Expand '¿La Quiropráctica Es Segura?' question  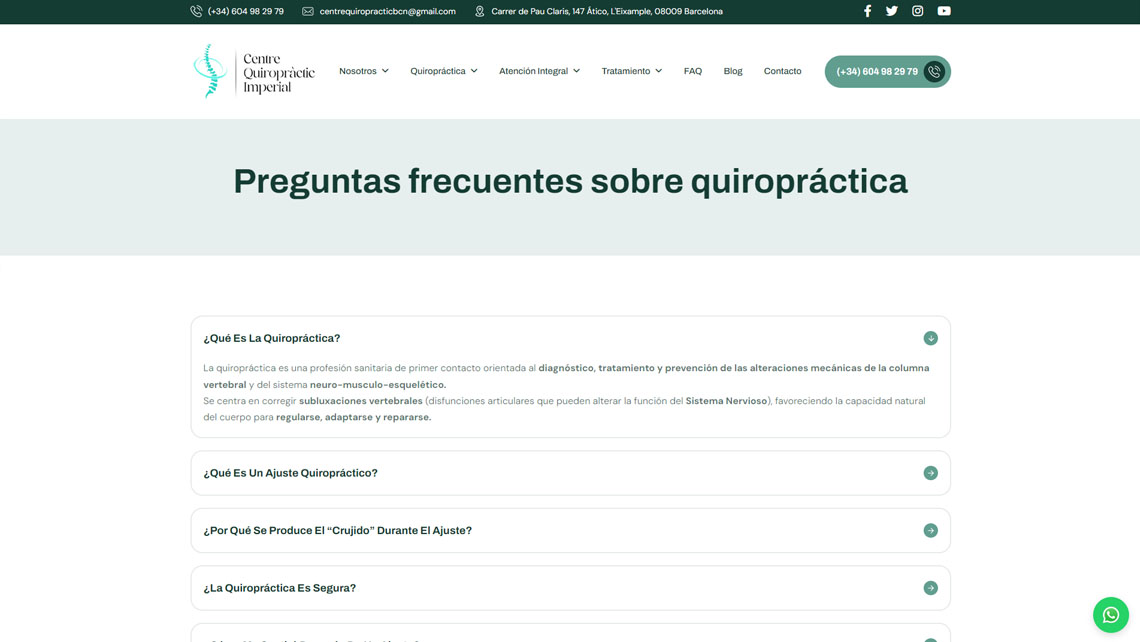pos(930,588)
